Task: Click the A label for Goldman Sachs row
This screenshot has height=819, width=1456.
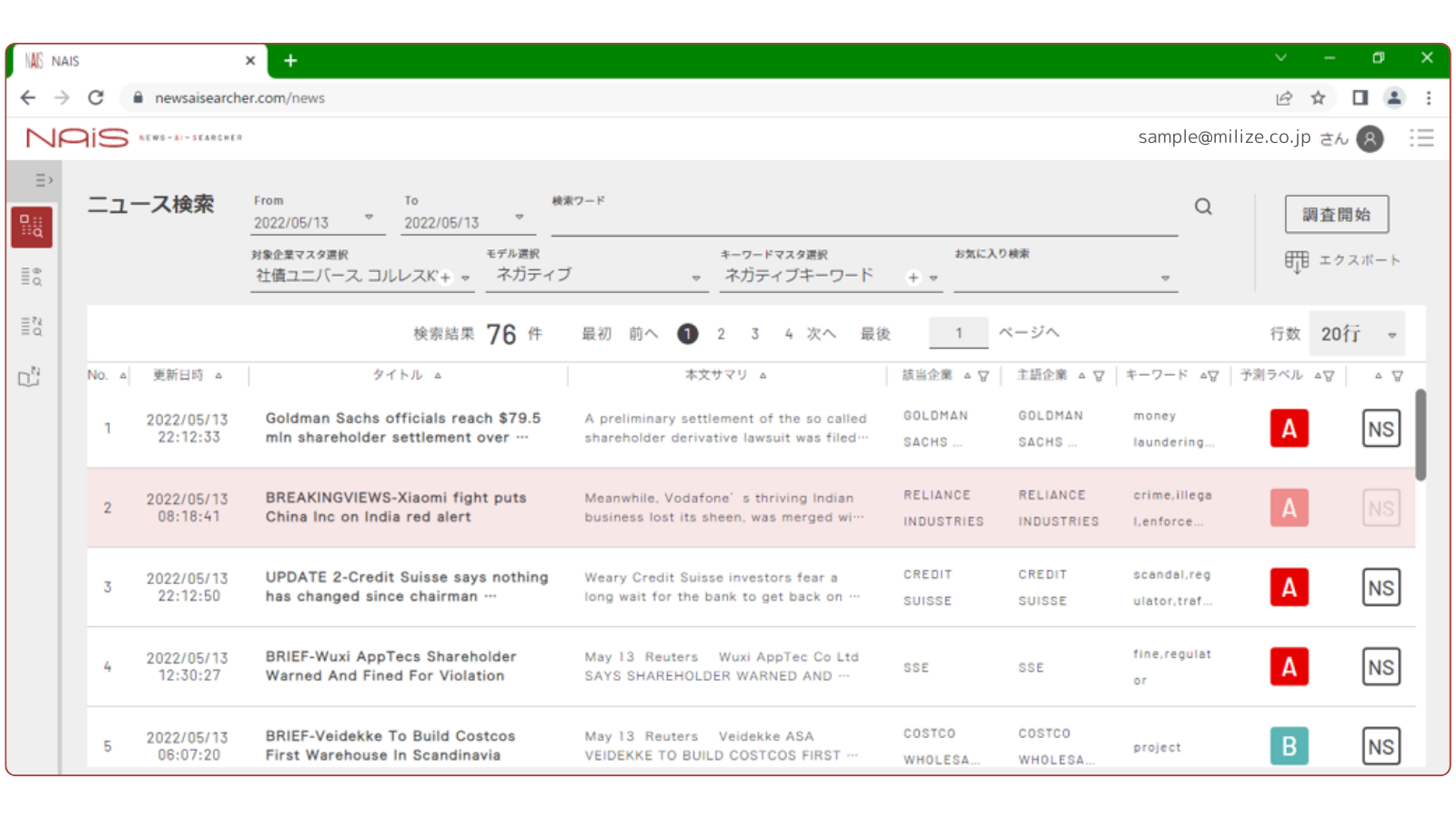Action: coord(1289,429)
